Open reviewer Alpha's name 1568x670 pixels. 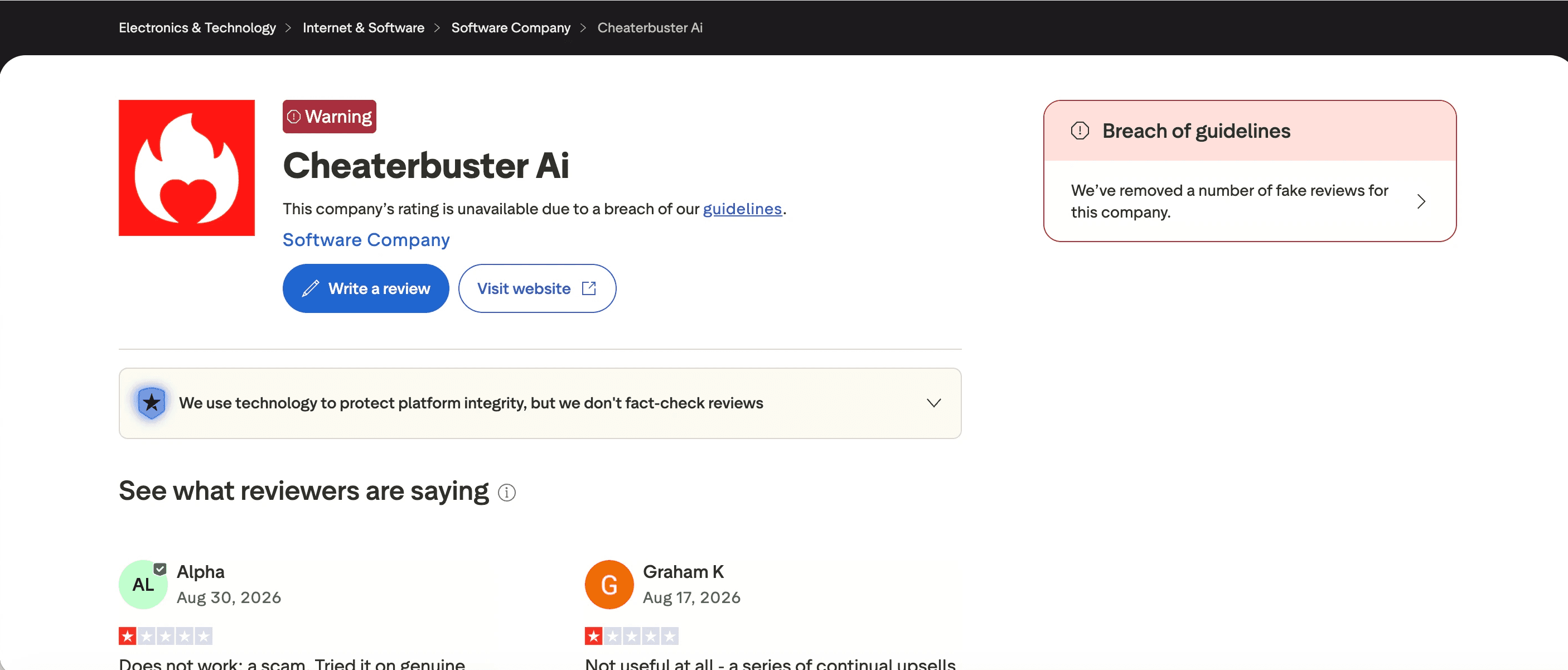click(200, 572)
